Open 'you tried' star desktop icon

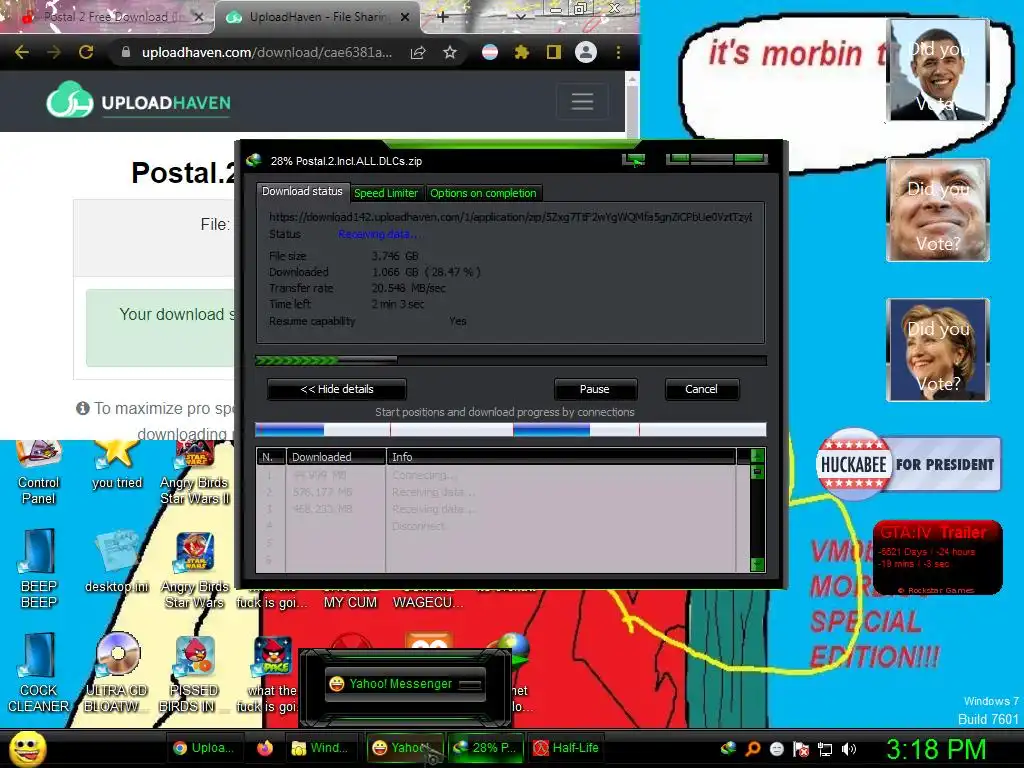click(116, 465)
